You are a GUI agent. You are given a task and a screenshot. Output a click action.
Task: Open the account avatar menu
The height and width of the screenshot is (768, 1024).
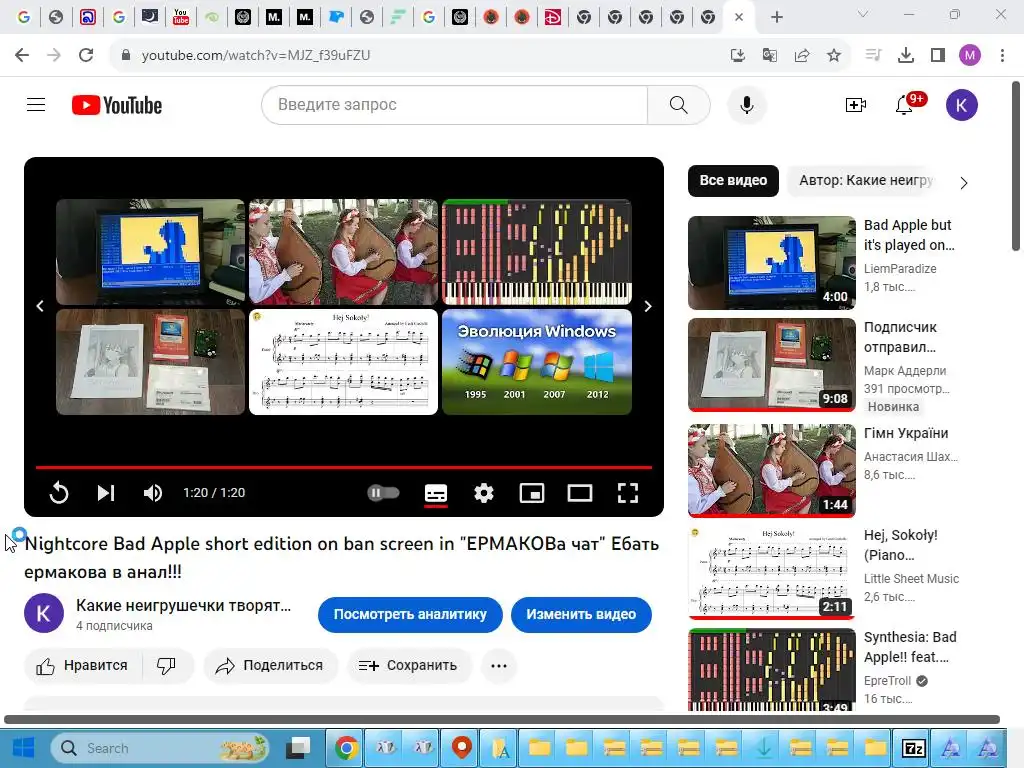(x=961, y=104)
